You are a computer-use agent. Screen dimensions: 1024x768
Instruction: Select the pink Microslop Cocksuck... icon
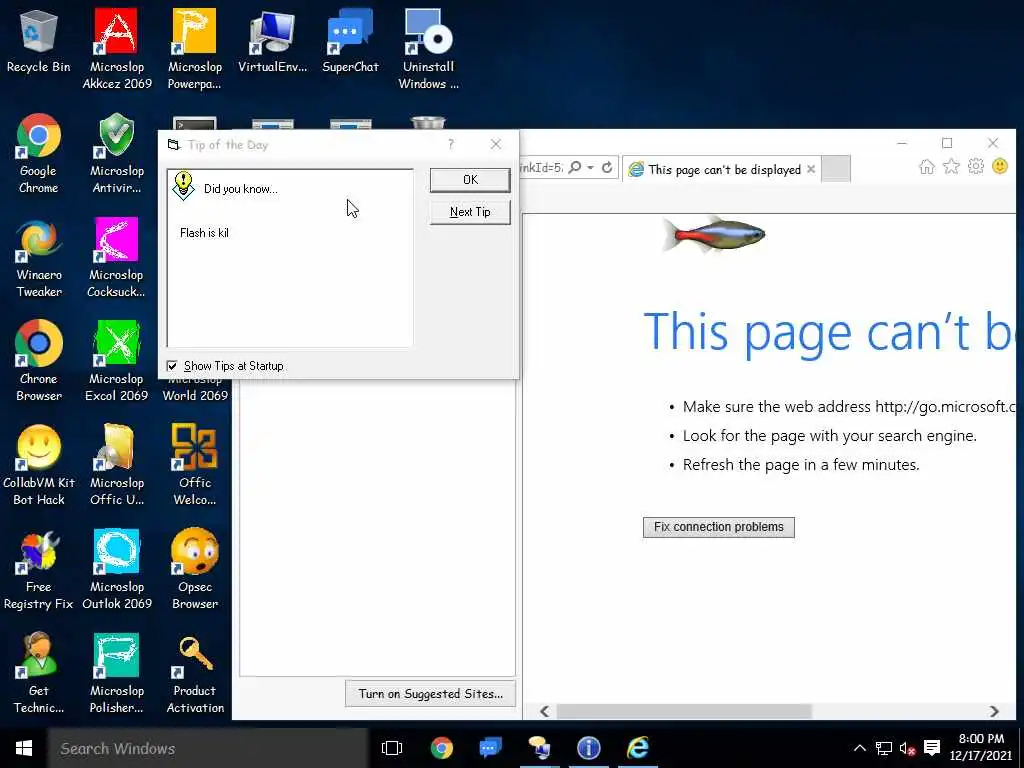116,257
